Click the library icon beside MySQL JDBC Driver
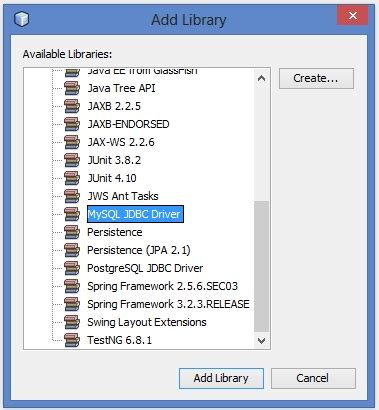Screen dimensions: 379x410 pos(72,214)
